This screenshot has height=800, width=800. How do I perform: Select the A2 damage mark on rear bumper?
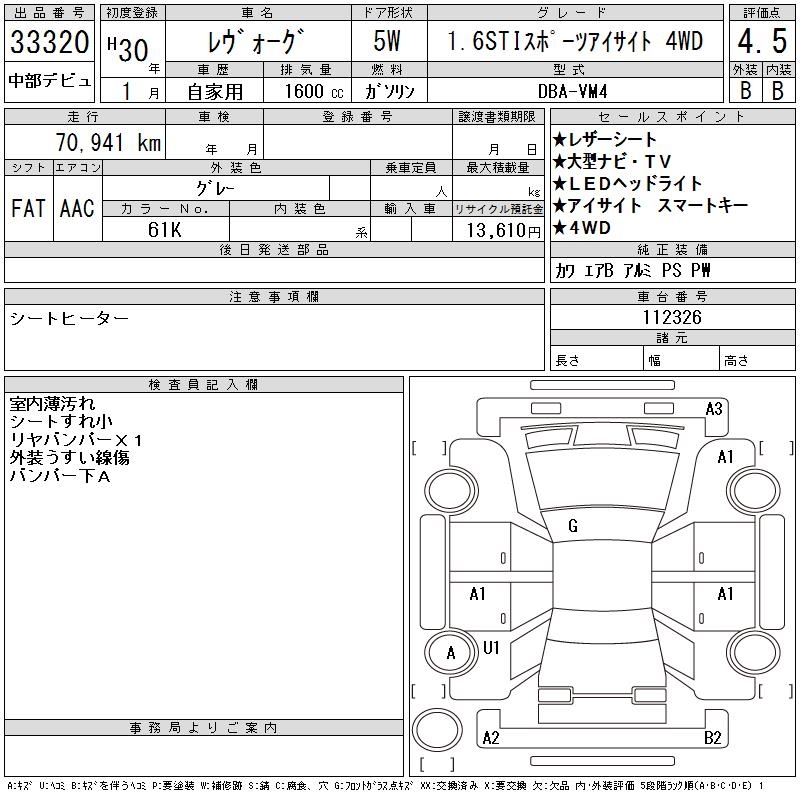pyautogui.click(x=490, y=738)
